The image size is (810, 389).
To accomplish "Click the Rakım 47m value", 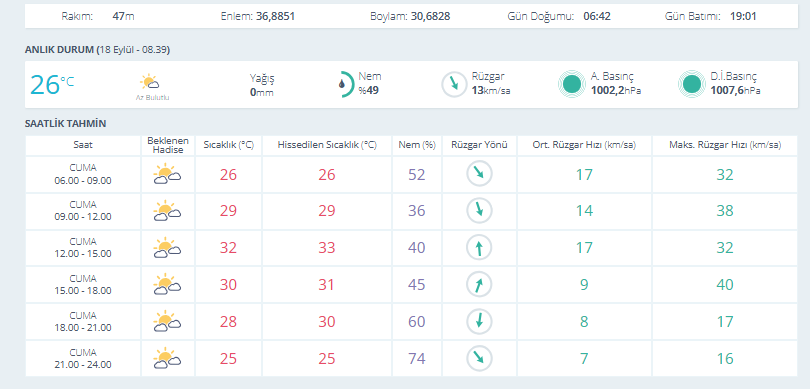I will click(123, 16).
